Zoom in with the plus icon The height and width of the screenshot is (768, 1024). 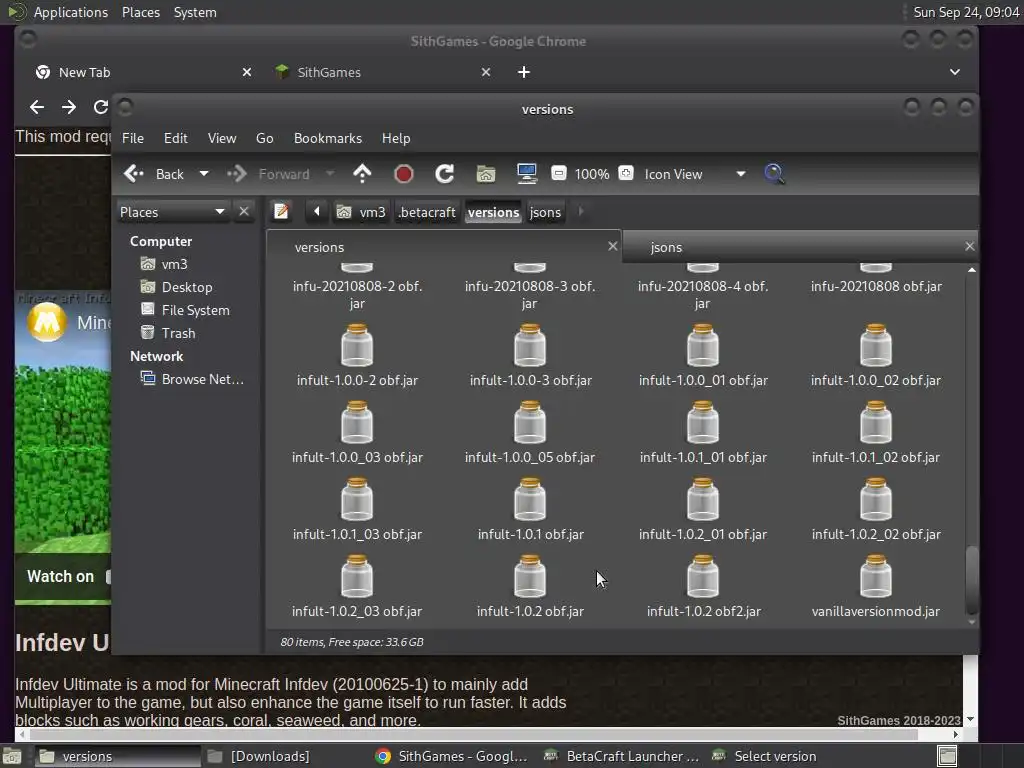pos(626,173)
